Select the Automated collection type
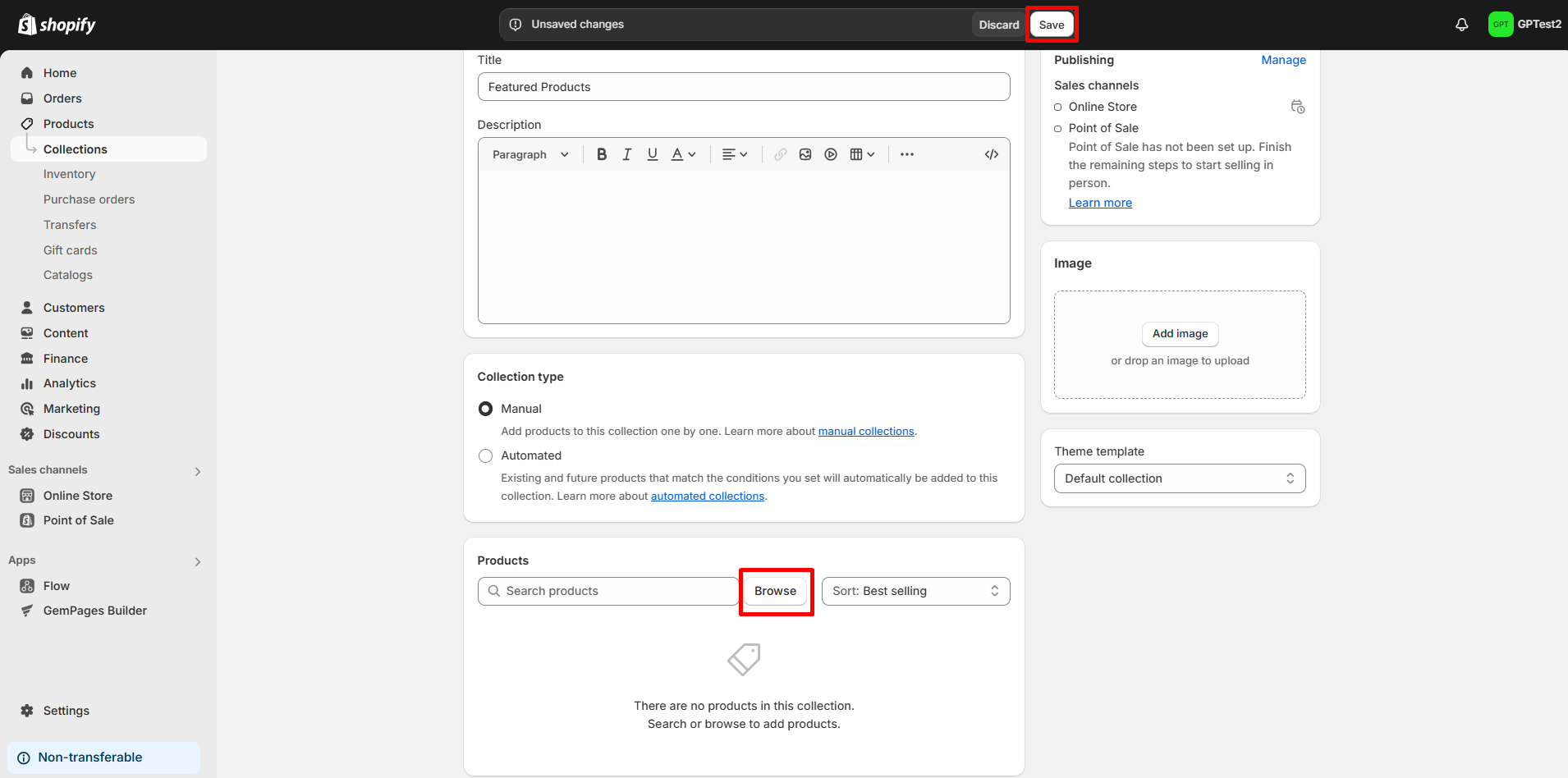Viewport: 1568px width, 778px height. point(486,455)
